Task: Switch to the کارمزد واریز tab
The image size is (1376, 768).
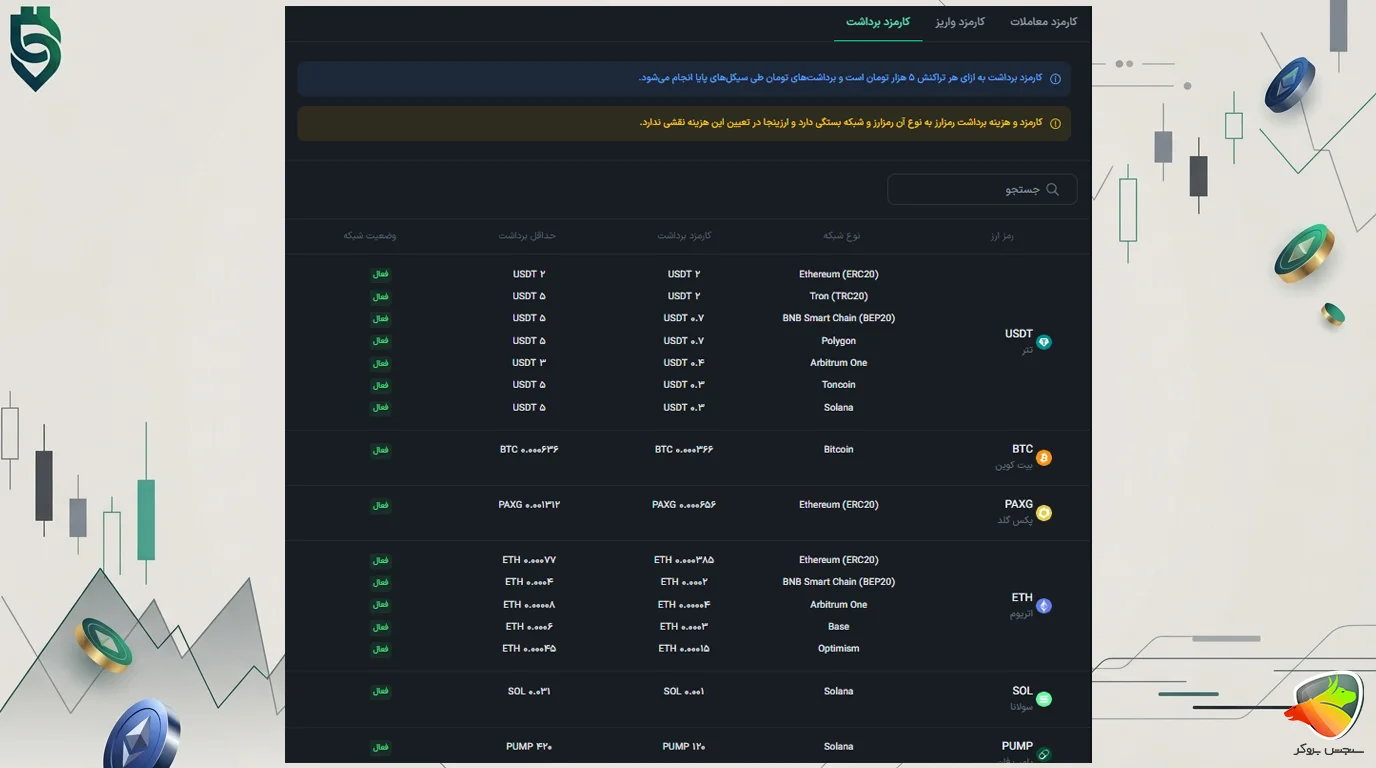Action: pos(960,22)
